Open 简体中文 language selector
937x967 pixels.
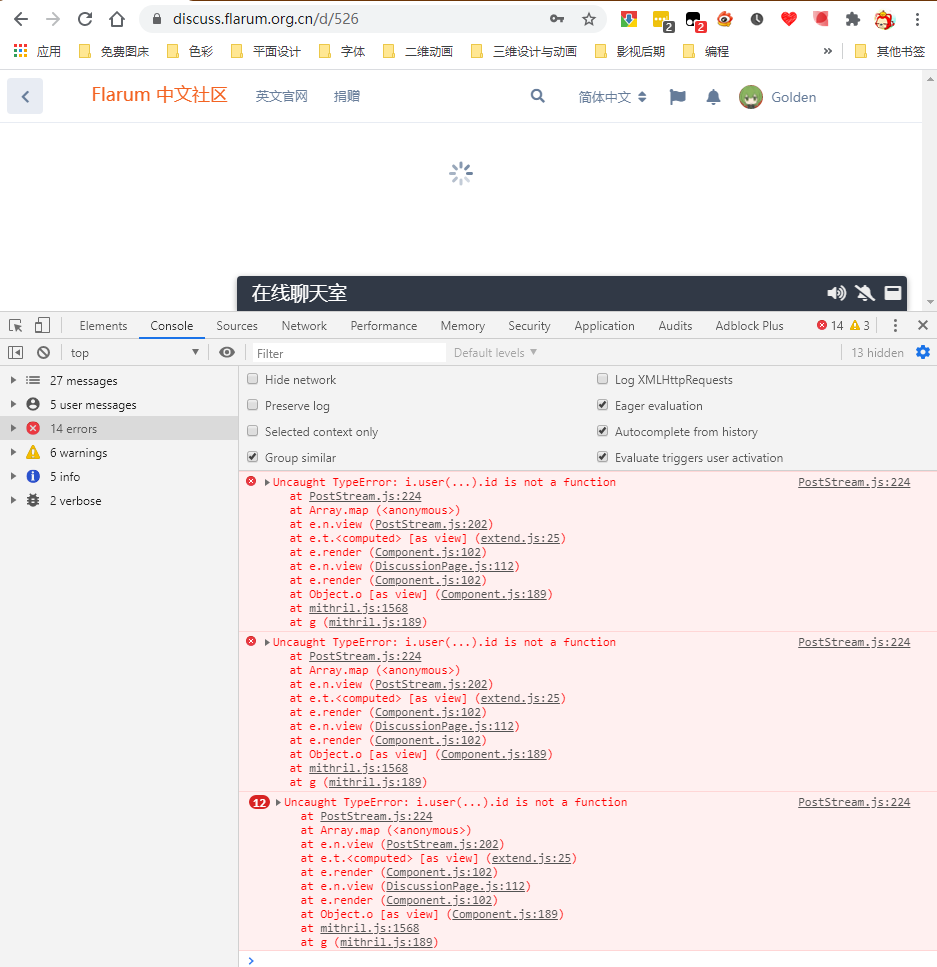[x=612, y=97]
